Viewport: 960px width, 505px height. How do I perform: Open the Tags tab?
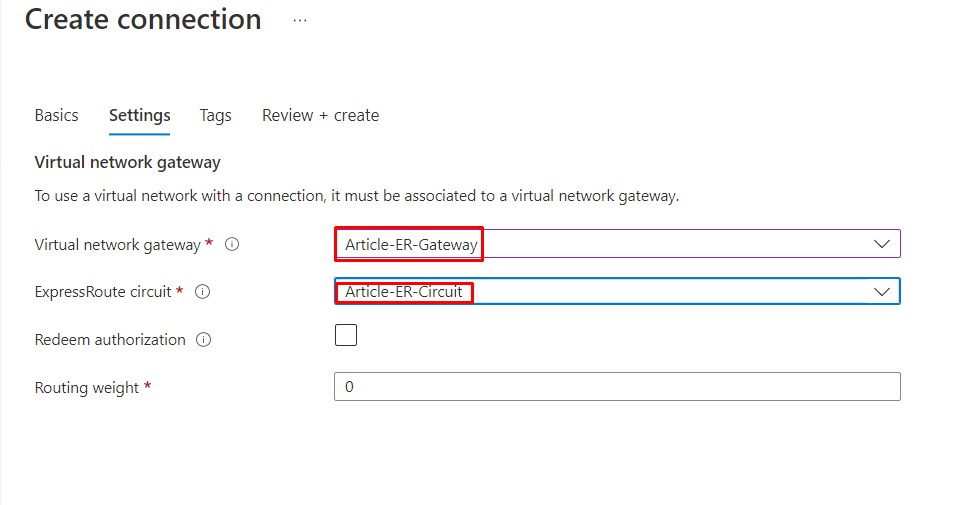(215, 115)
